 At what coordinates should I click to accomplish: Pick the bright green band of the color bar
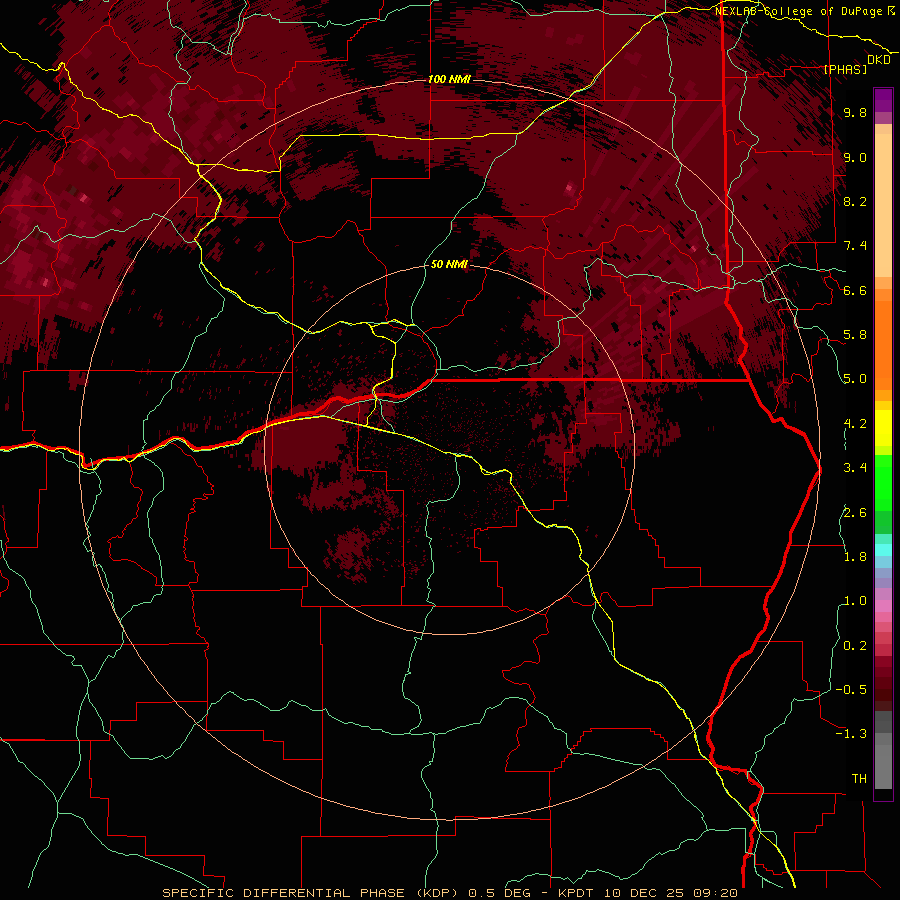[883, 482]
